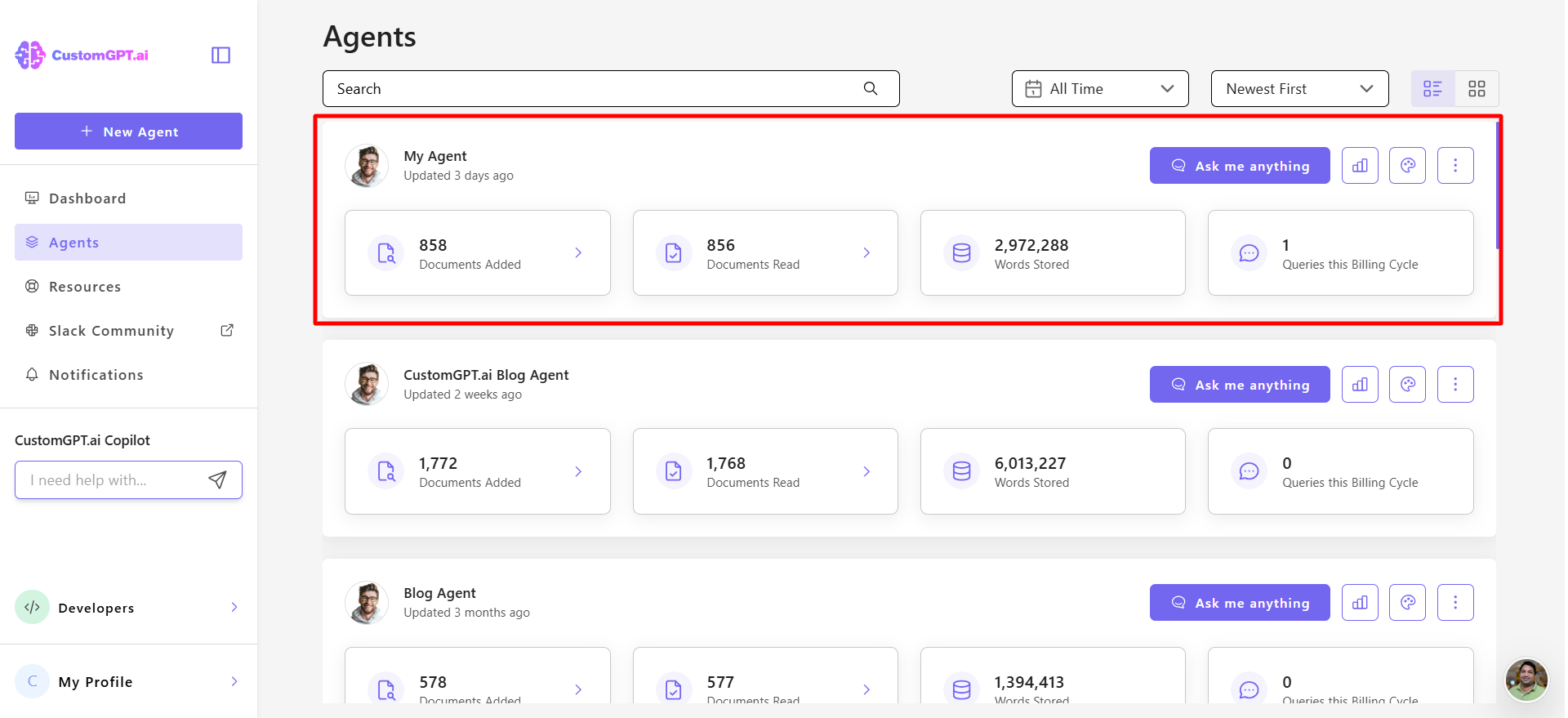
Task: Click My Agent avatar picture
Action: (x=367, y=166)
